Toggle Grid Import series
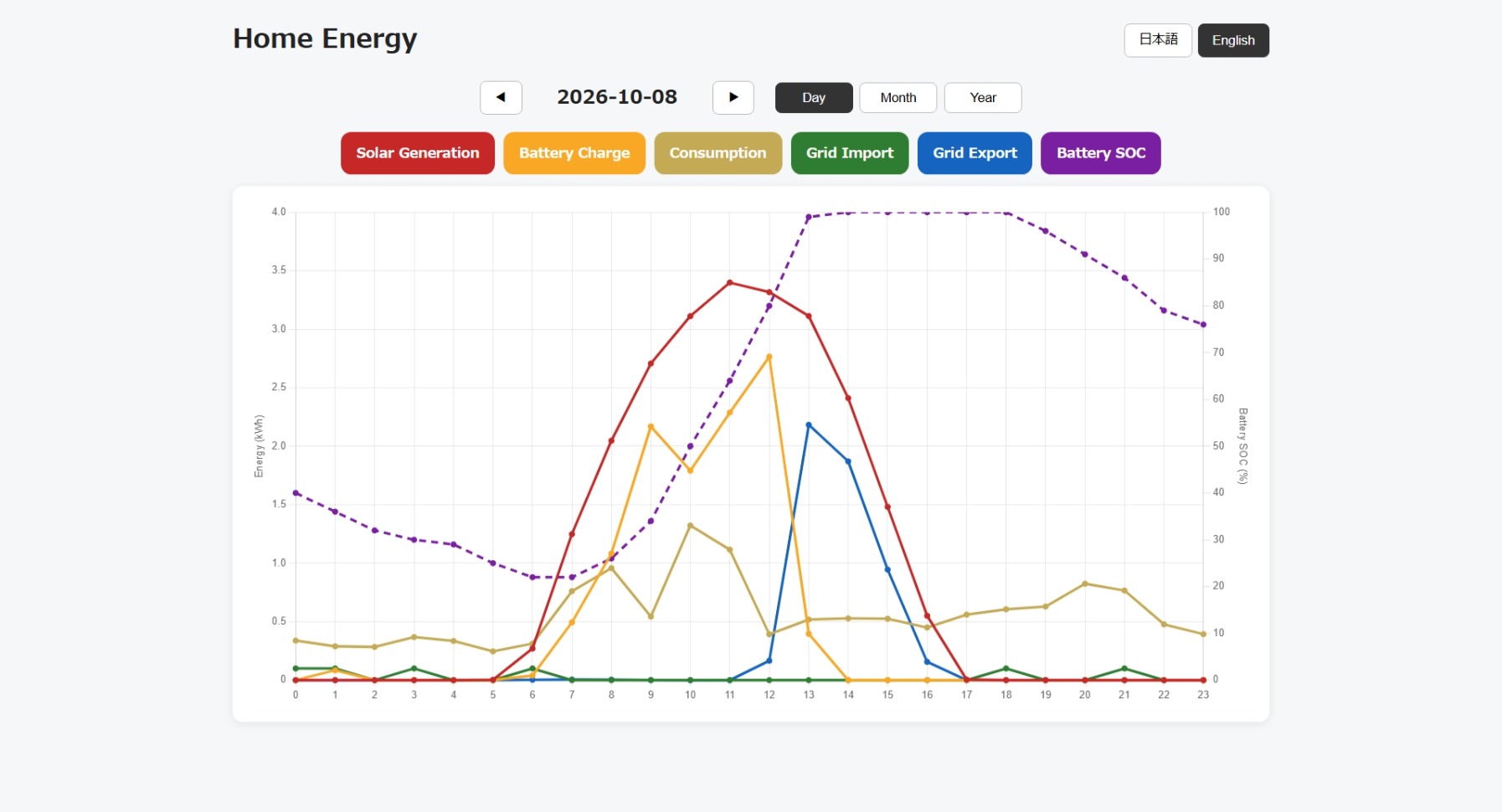 [850, 153]
